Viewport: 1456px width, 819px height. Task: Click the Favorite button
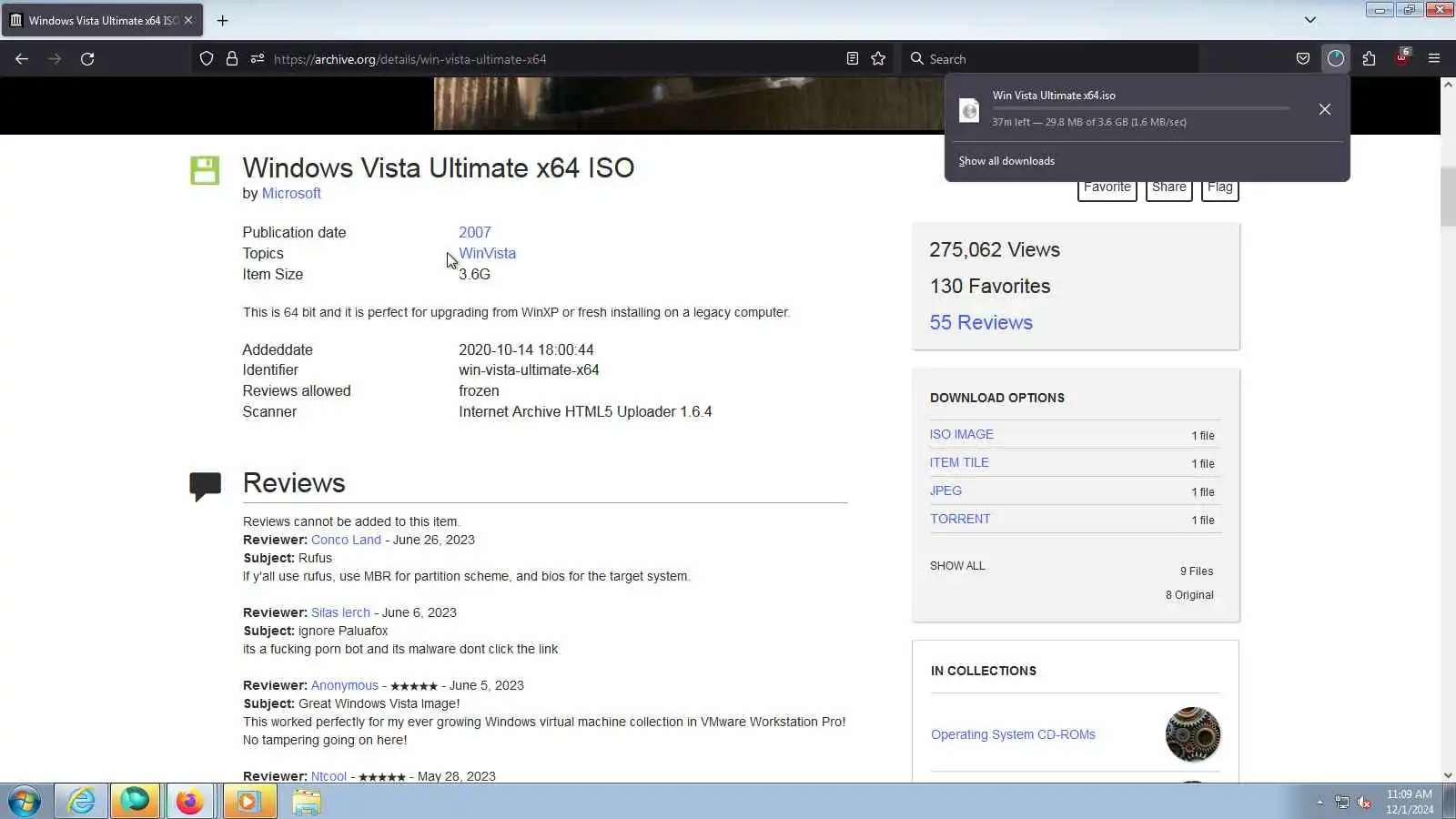click(1107, 188)
